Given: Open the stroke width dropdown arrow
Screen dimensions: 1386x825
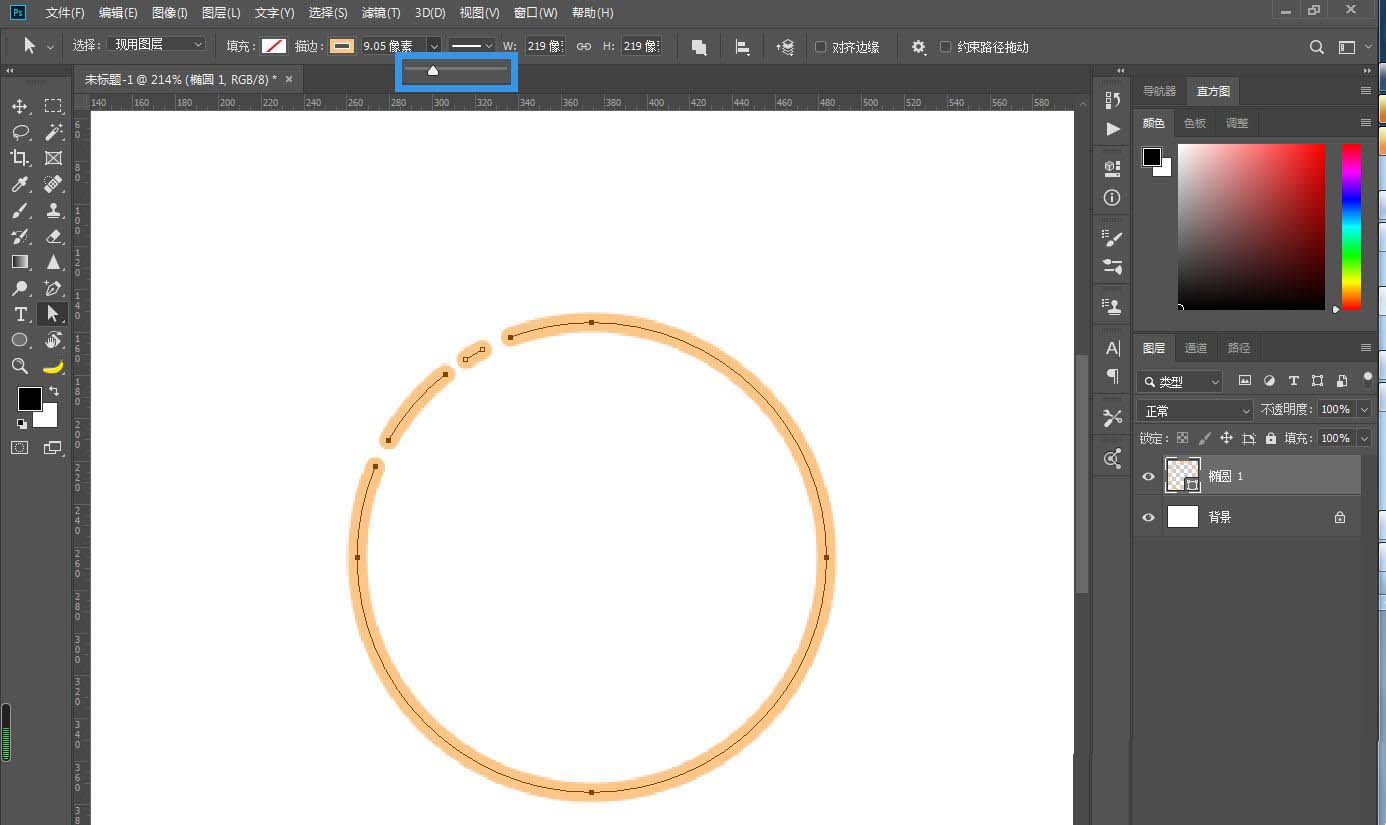Looking at the screenshot, I should click(434, 46).
